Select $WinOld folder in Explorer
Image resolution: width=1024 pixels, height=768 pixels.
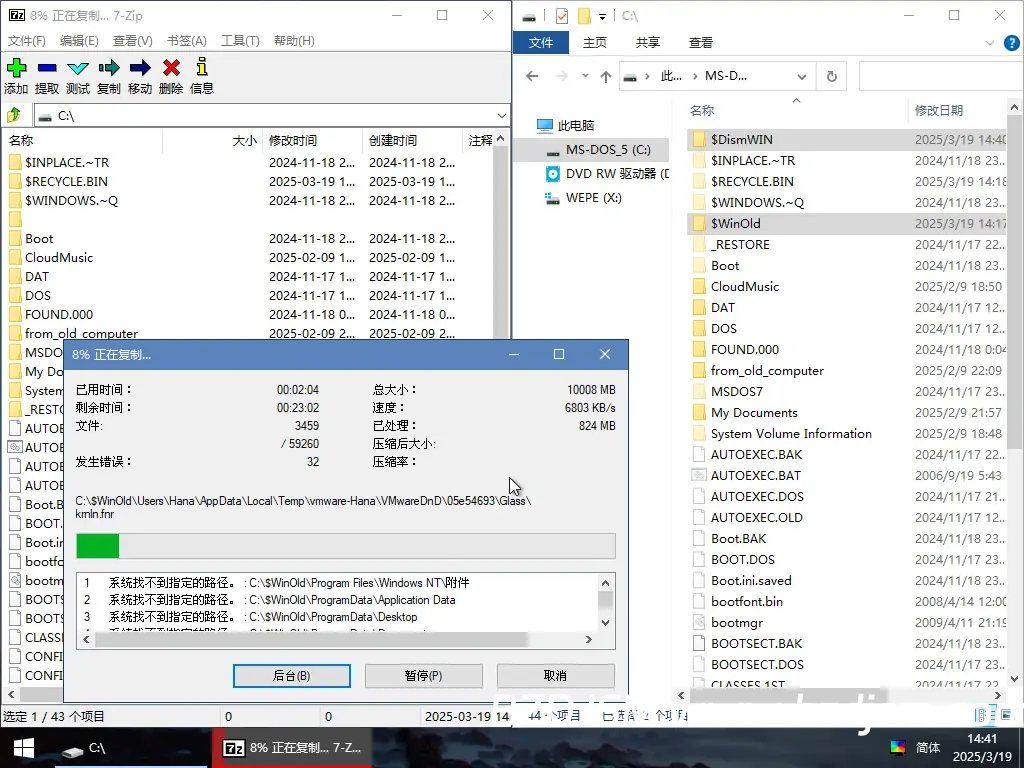846,223
